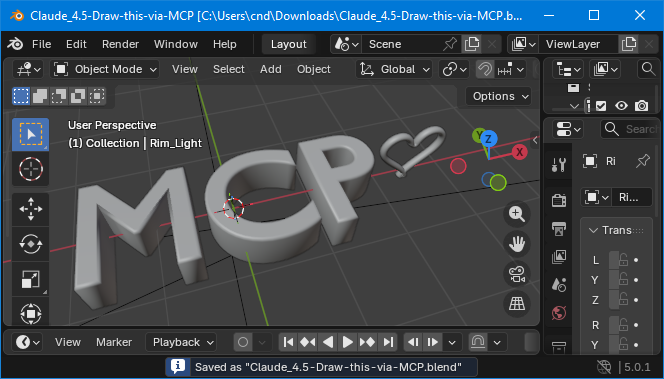Click the red X axis gizmo ball
Viewport: 664px width, 379px height.
coord(519,152)
